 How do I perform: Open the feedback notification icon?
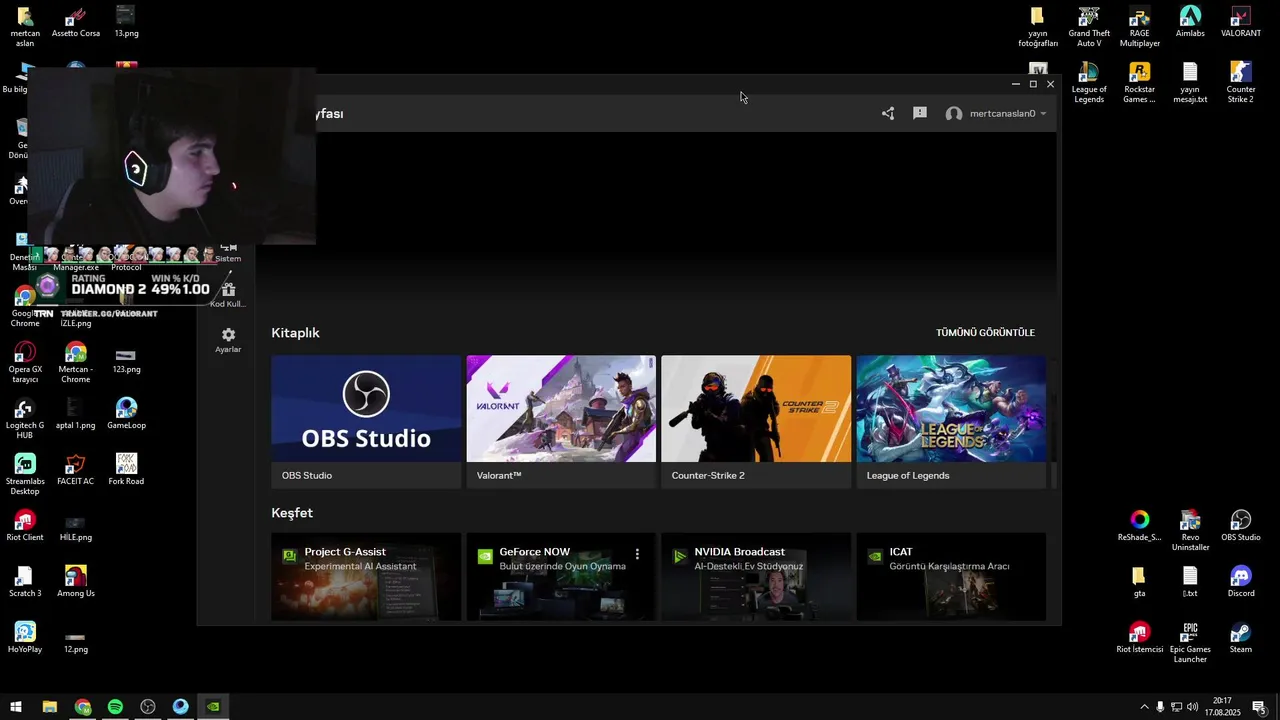coord(920,113)
